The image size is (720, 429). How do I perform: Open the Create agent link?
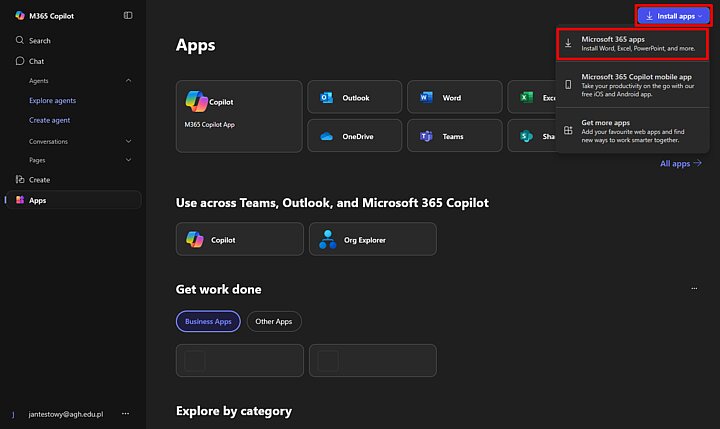coord(50,120)
